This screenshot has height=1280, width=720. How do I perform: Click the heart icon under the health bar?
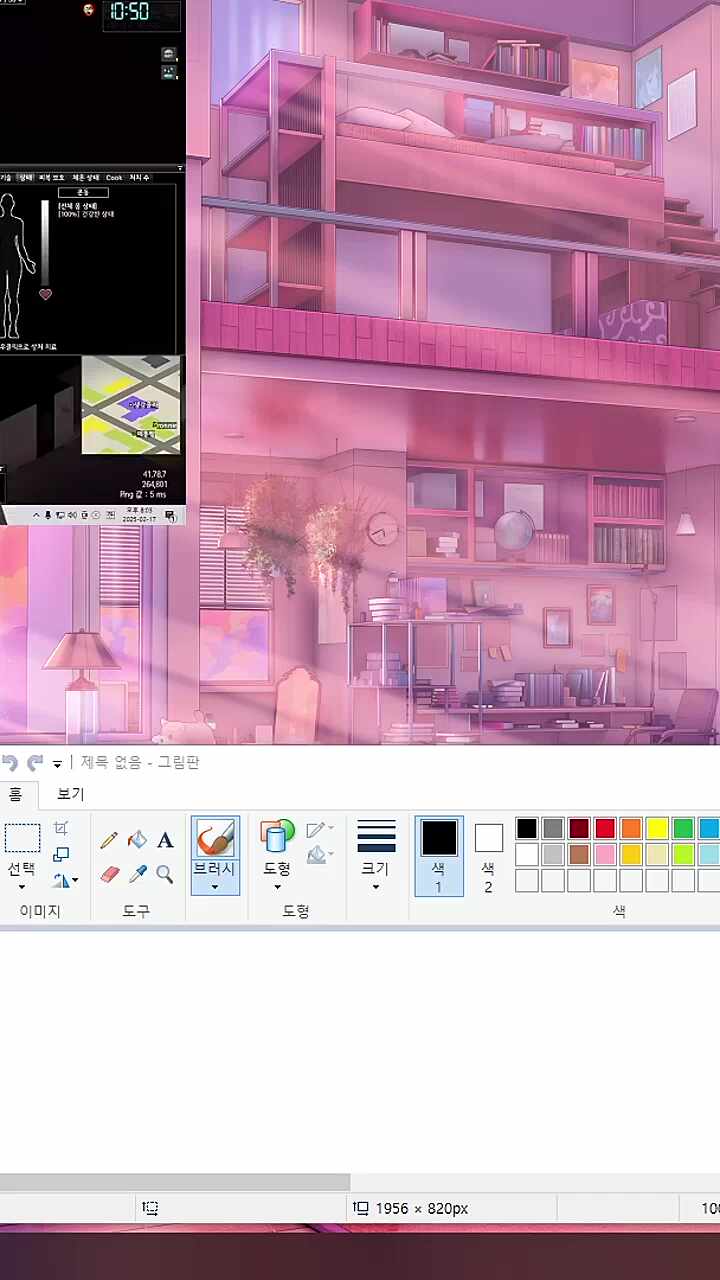point(45,294)
